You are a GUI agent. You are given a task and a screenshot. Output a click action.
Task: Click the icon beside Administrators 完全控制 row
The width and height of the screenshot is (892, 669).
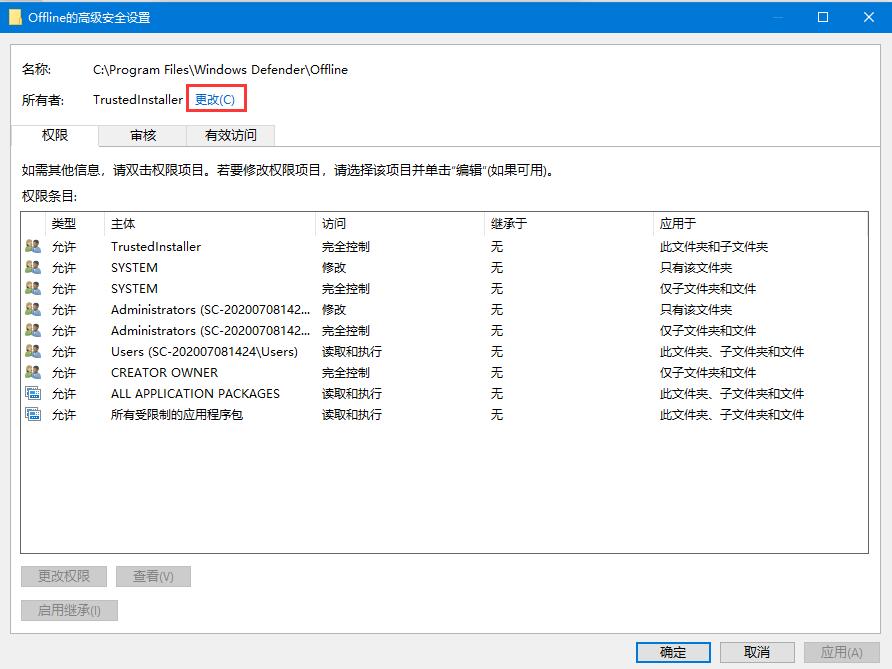[x=32, y=330]
